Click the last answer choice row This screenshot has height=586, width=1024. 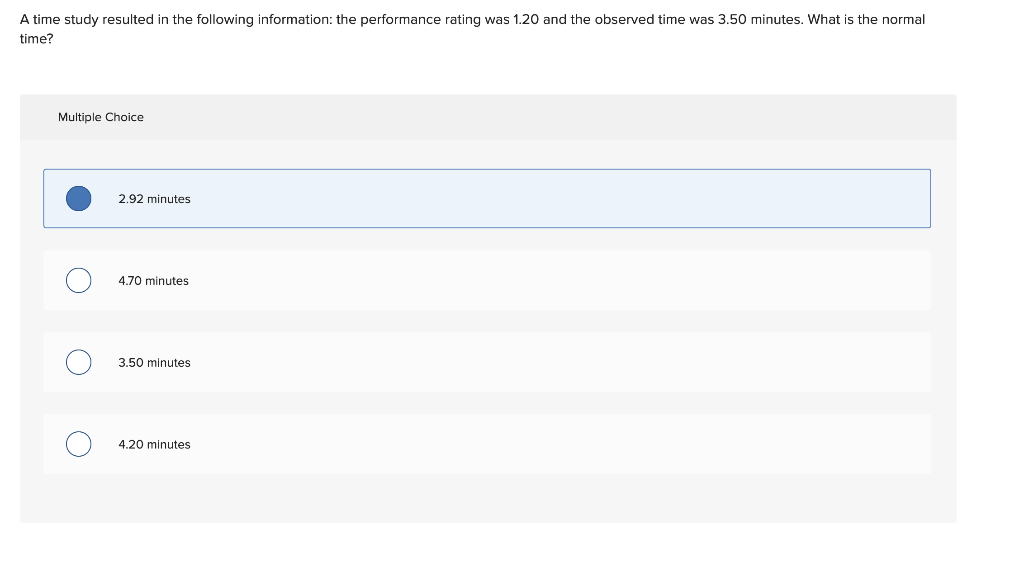pos(487,443)
